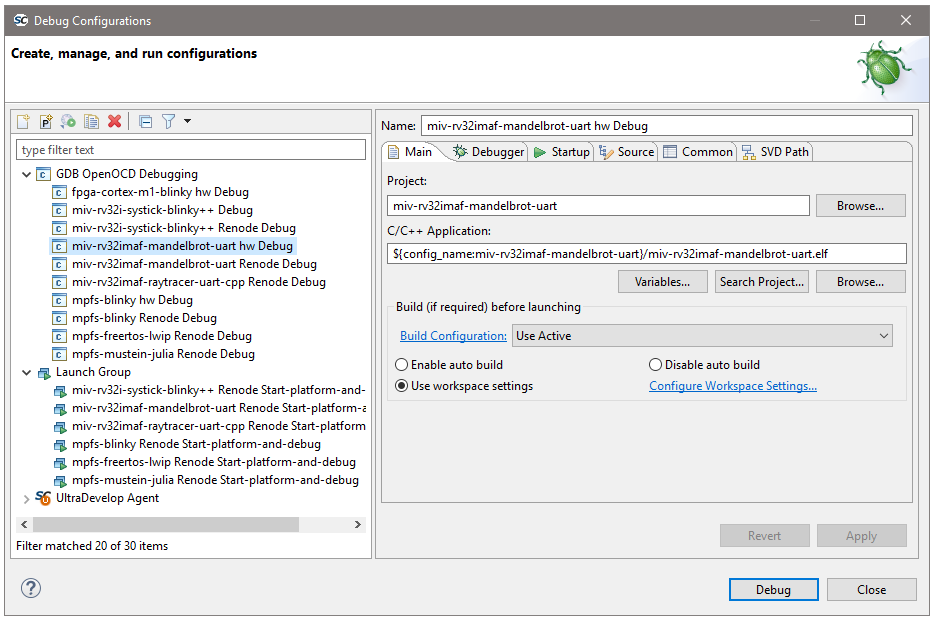Select mpfs-mustein-julia Renode Start-platform-and-debug

(215, 480)
